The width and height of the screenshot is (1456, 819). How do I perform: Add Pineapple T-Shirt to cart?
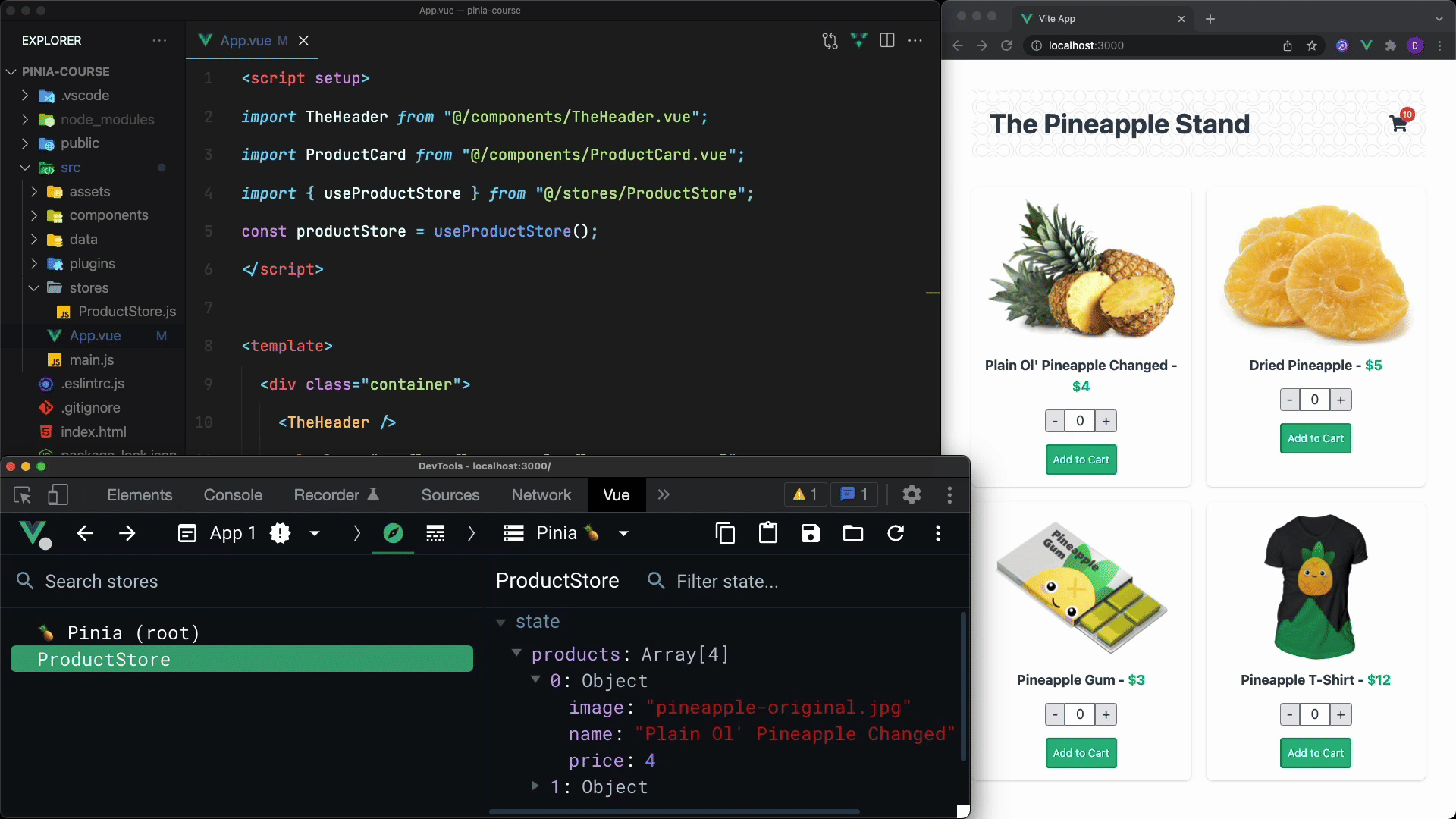(x=1316, y=753)
